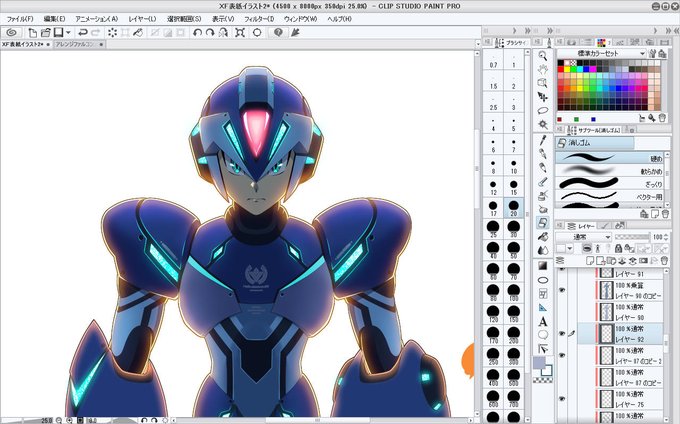Choose brush size 100

point(513,294)
